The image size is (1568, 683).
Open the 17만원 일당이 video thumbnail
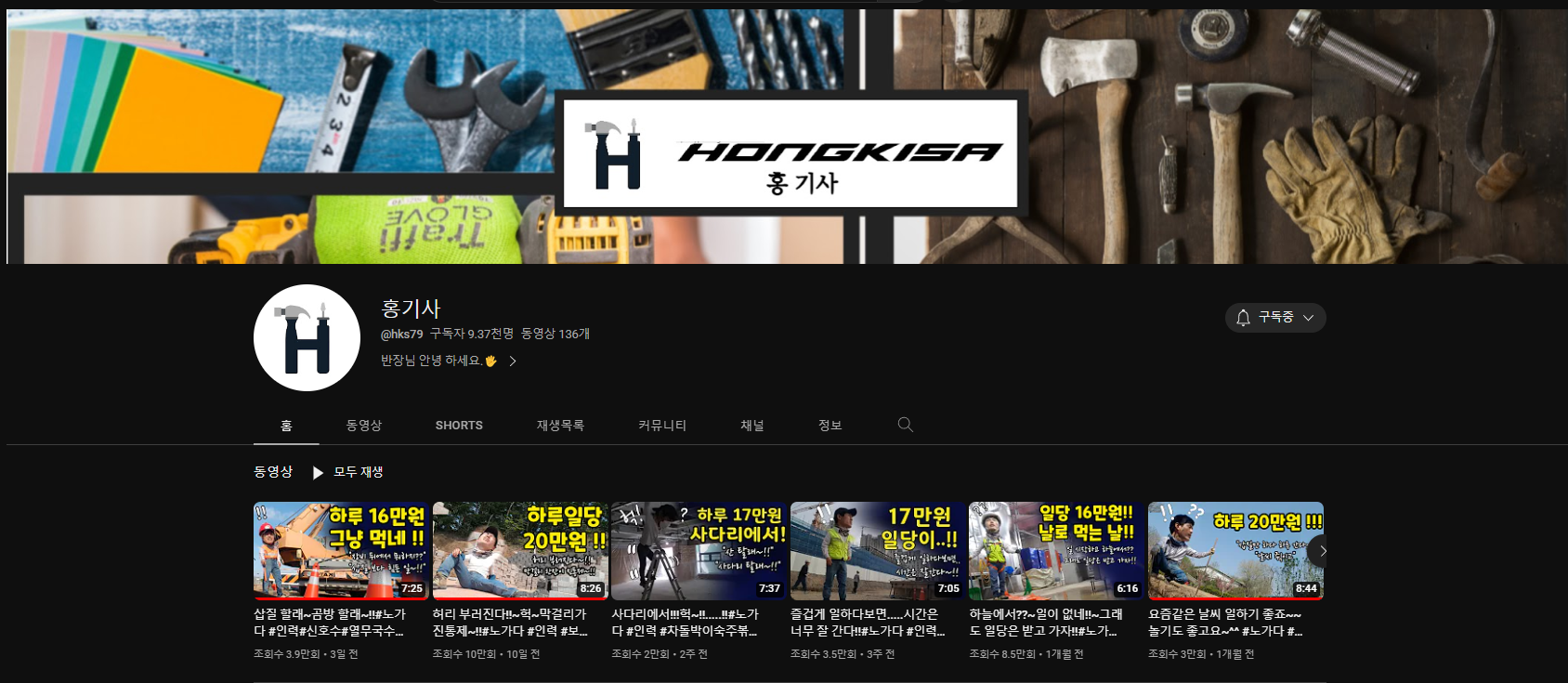tap(878, 551)
